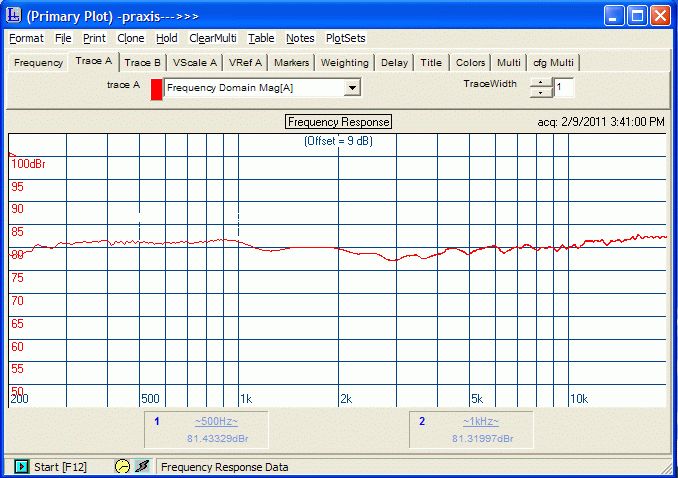Minimize the Primary Plot window
Screen dimensions: 678x478
614,16
